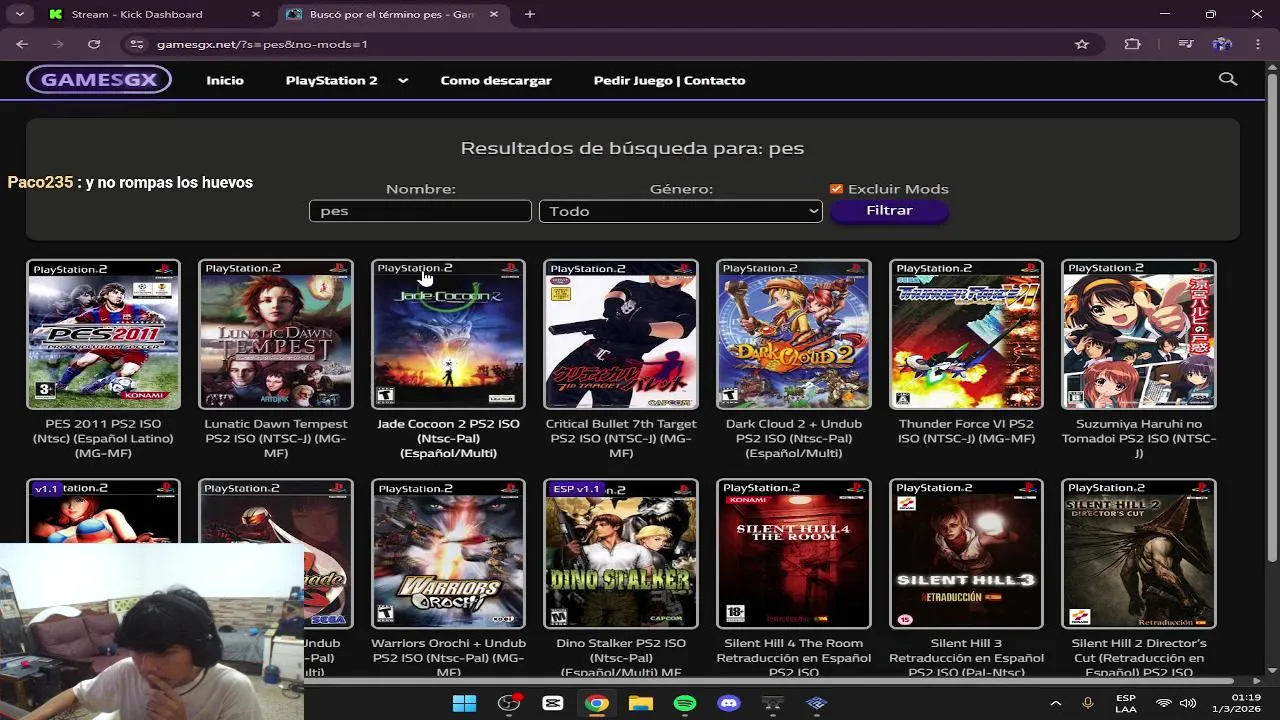Expand the PlayStation 2 menu chevron

403,80
